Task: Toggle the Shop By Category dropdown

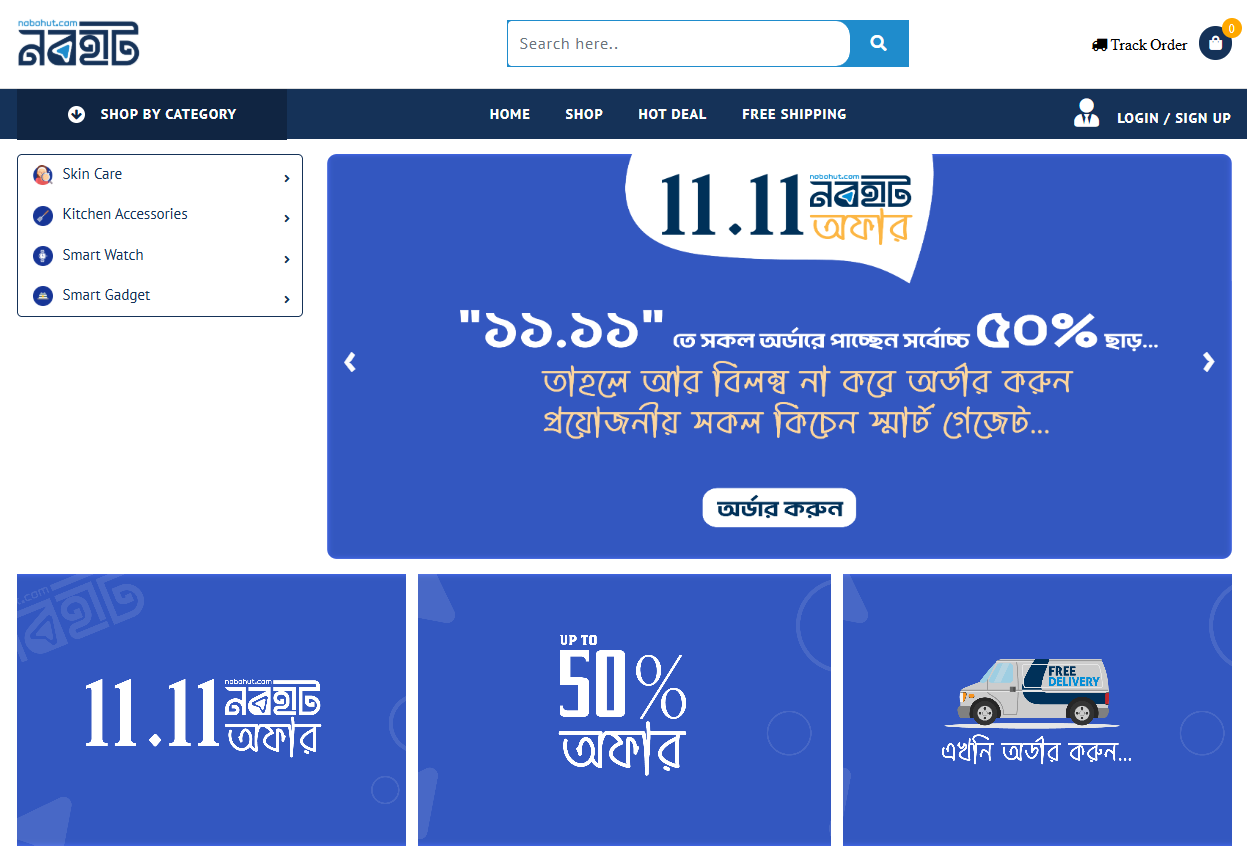Action: coord(152,114)
